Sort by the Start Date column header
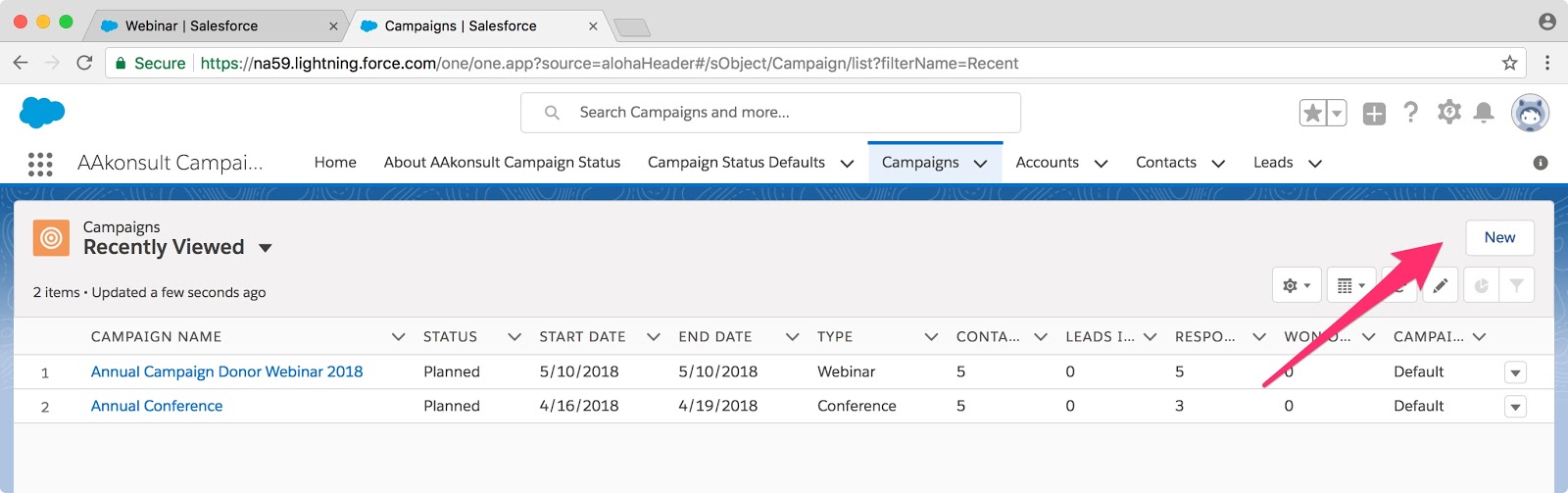The image size is (1568, 493). [582, 336]
